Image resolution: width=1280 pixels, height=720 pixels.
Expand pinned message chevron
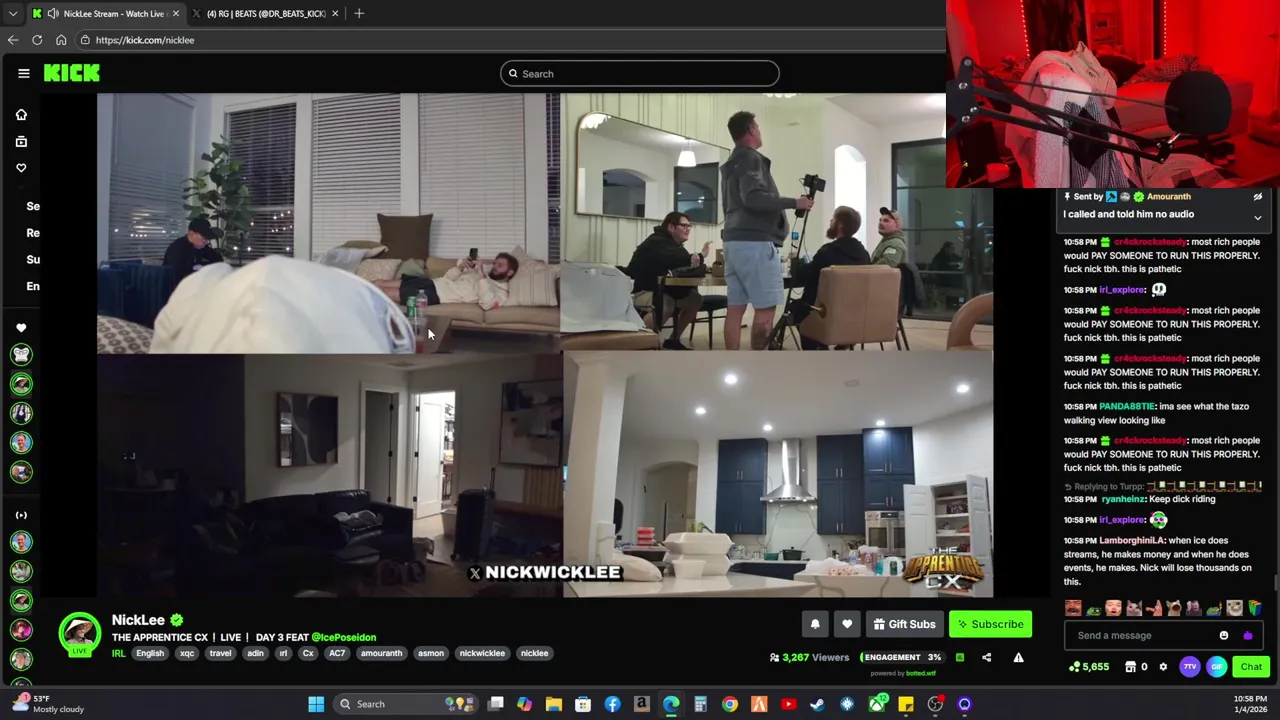pyautogui.click(x=1258, y=217)
